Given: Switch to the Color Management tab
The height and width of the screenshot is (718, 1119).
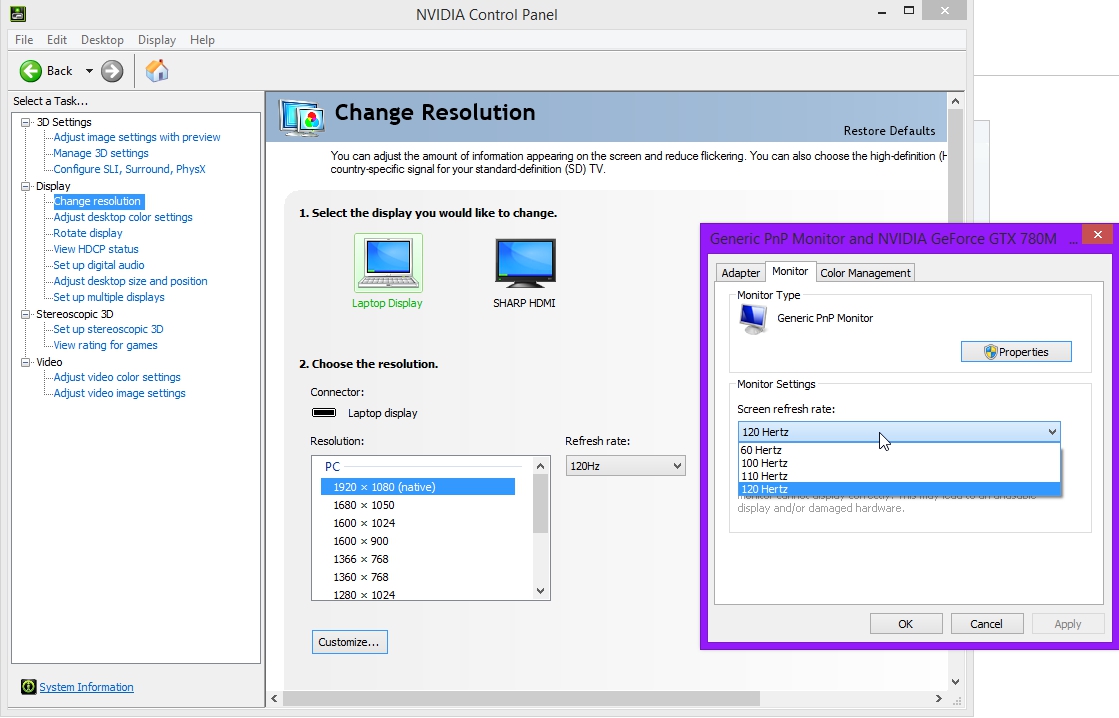Looking at the screenshot, I should (865, 273).
